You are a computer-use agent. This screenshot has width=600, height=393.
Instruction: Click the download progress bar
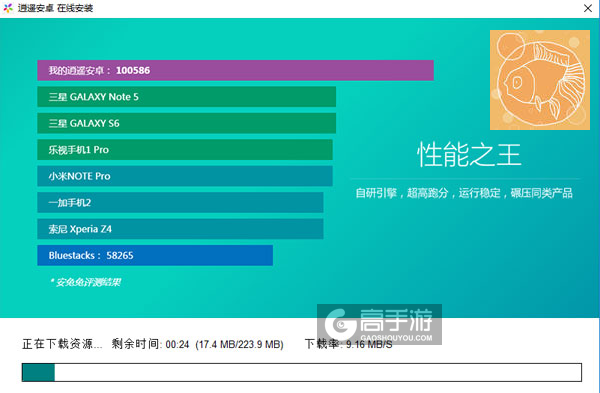(x=302, y=372)
